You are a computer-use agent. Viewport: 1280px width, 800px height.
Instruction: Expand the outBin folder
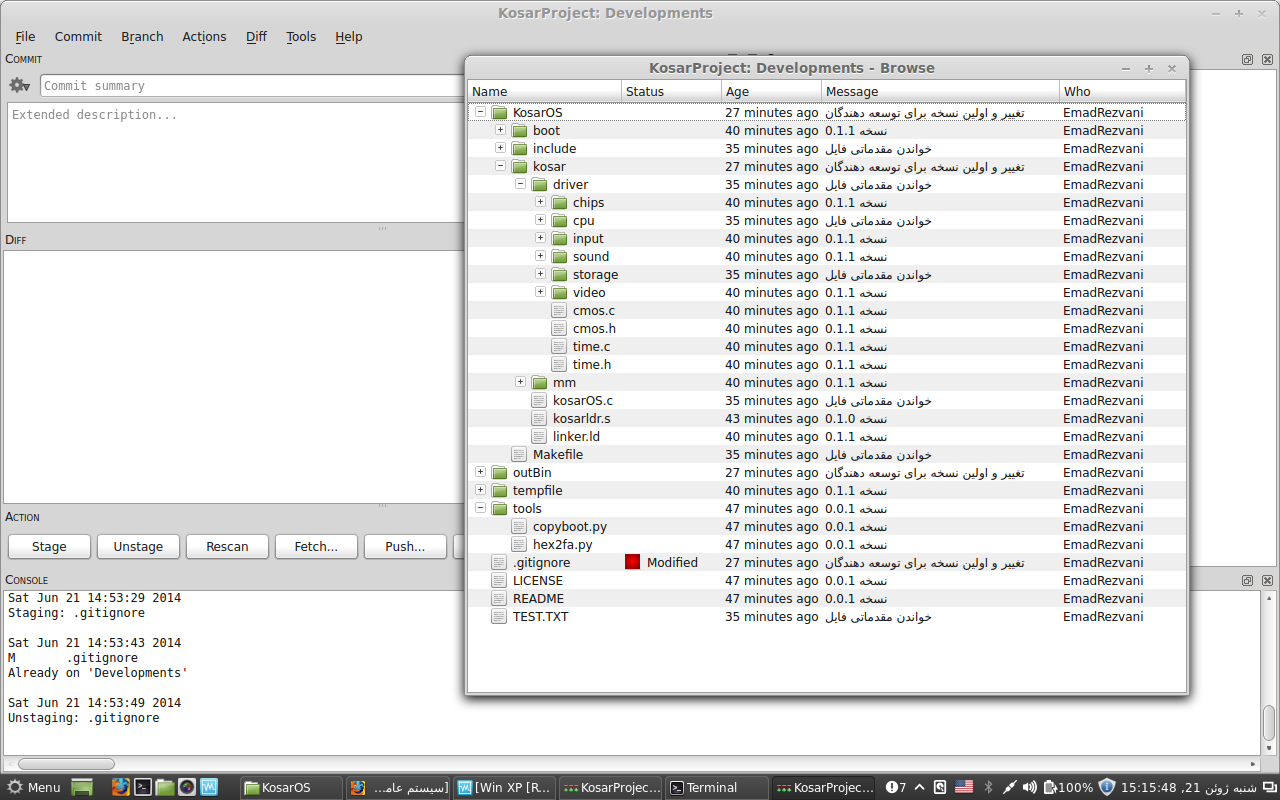coord(480,472)
